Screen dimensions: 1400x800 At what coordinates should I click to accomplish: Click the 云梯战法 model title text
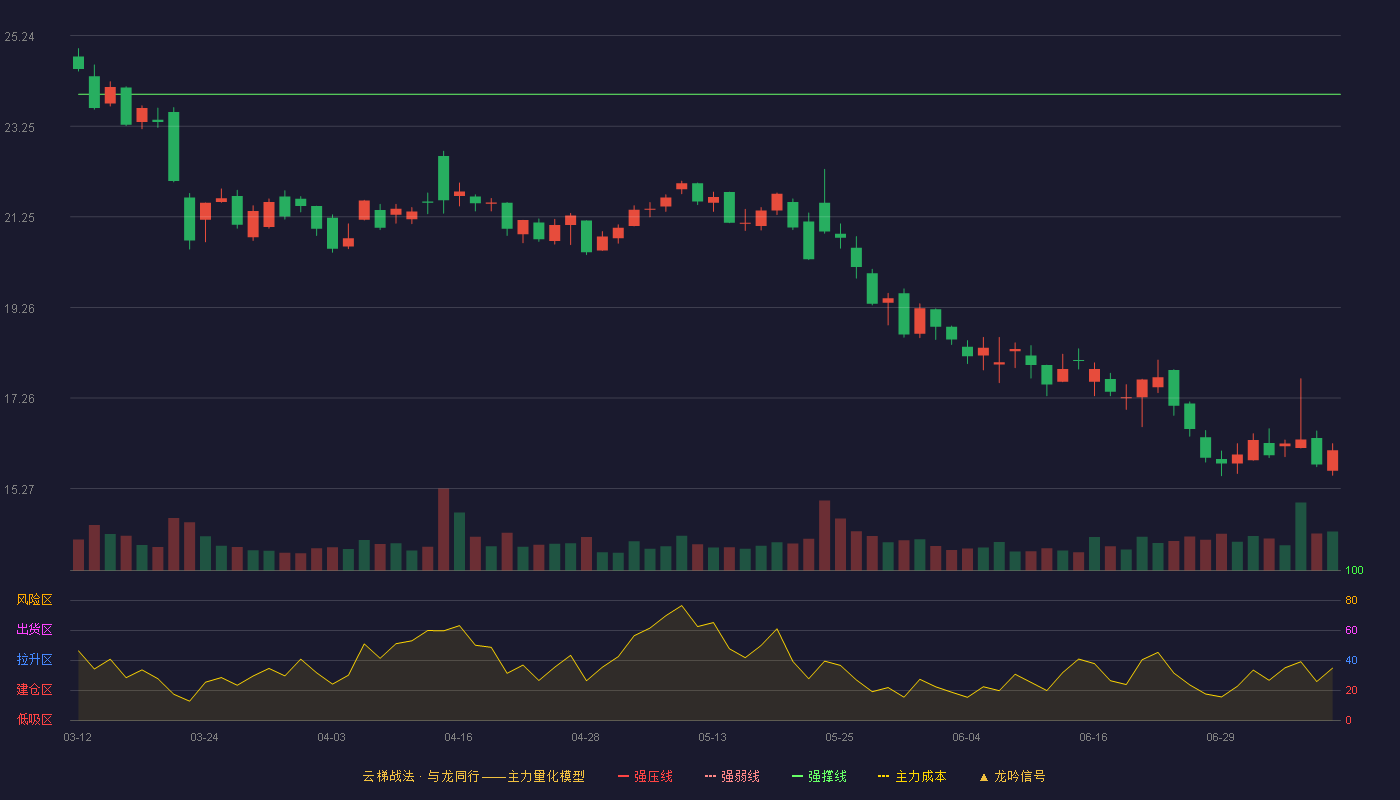click(x=388, y=776)
